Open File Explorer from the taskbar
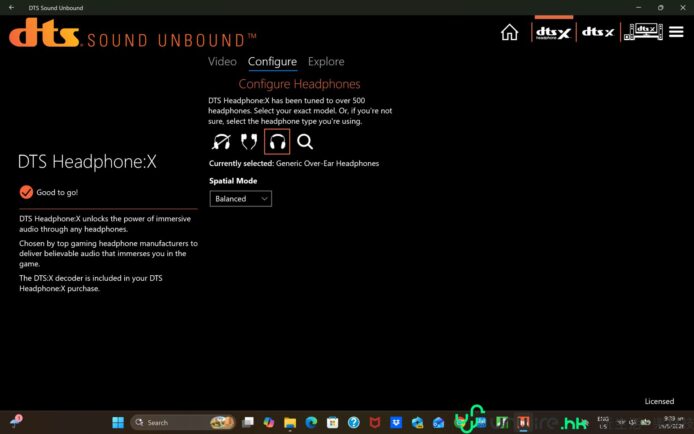Viewport: 694px width, 434px height. tap(290, 423)
